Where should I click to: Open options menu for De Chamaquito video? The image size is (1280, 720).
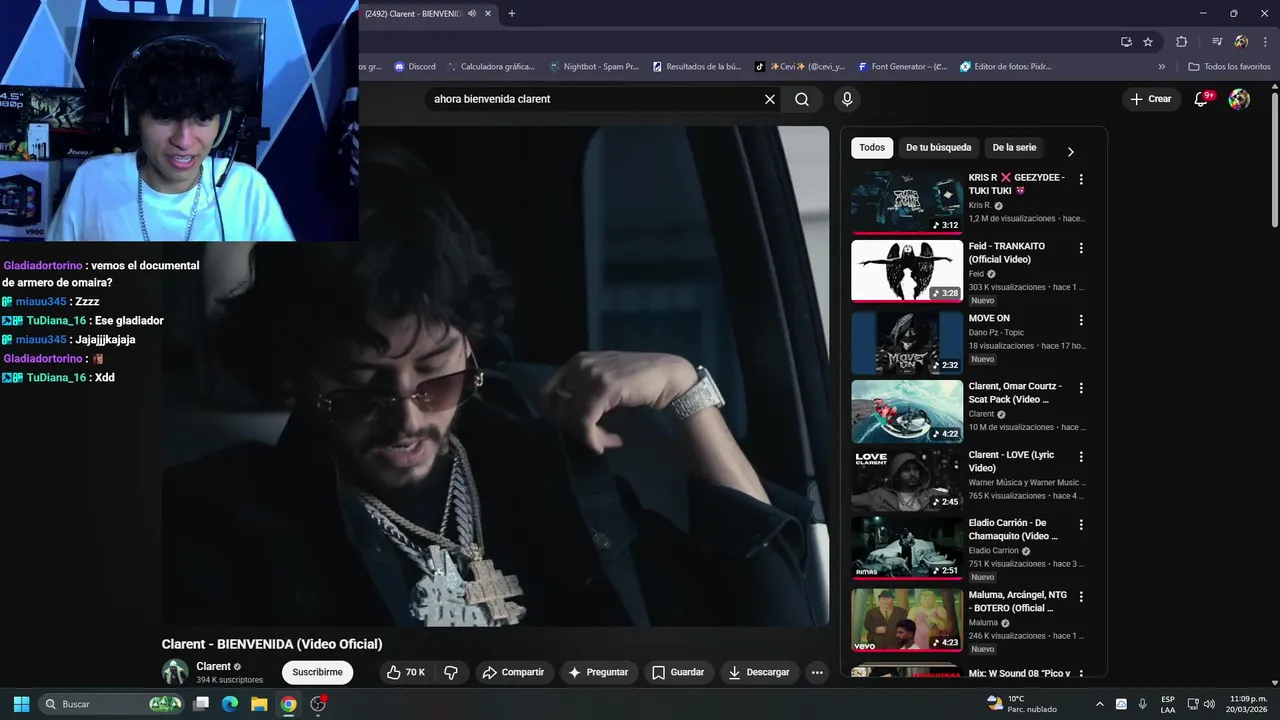tap(1080, 524)
